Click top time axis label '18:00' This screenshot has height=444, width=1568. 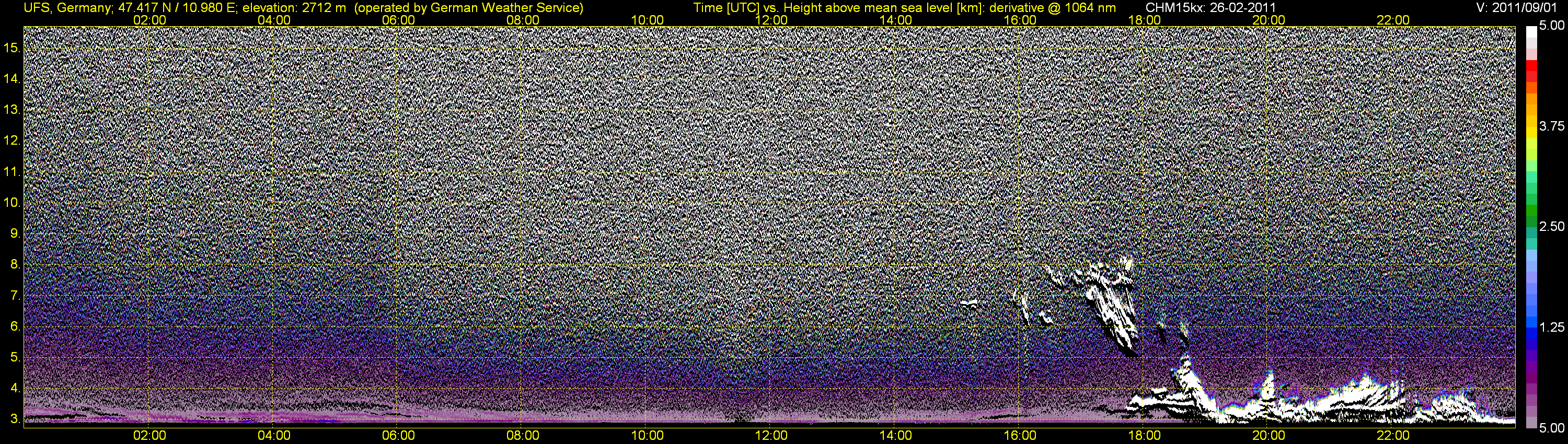pyautogui.click(x=1144, y=20)
